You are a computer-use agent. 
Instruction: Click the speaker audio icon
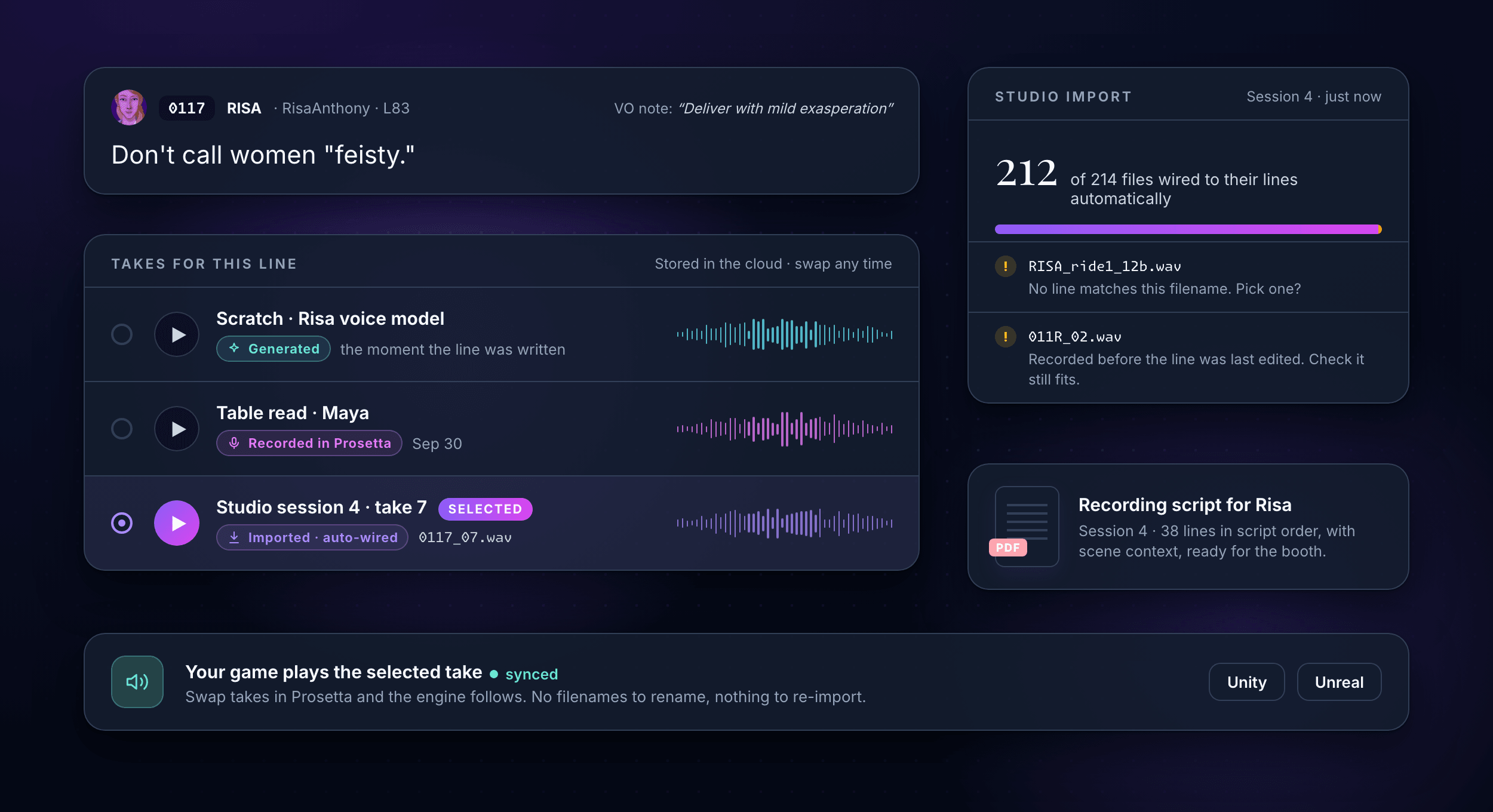(x=137, y=682)
